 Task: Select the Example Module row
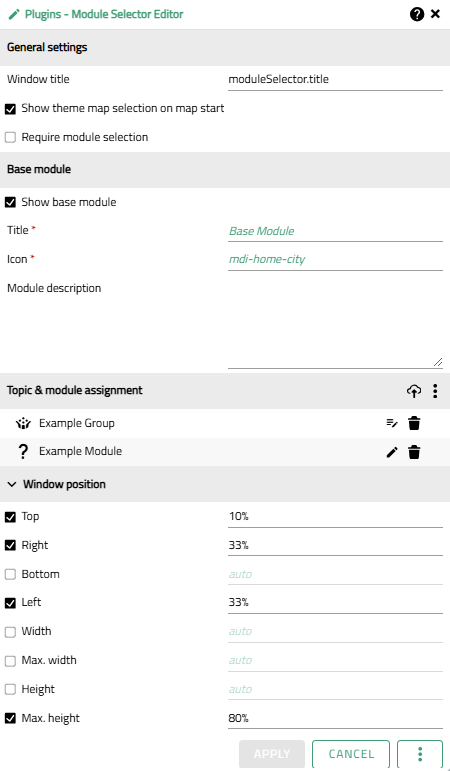[225, 452]
